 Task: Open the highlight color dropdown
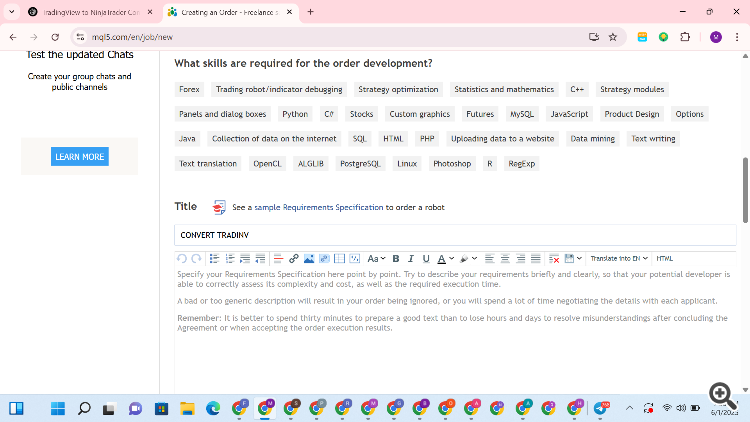pyautogui.click(x=468, y=258)
